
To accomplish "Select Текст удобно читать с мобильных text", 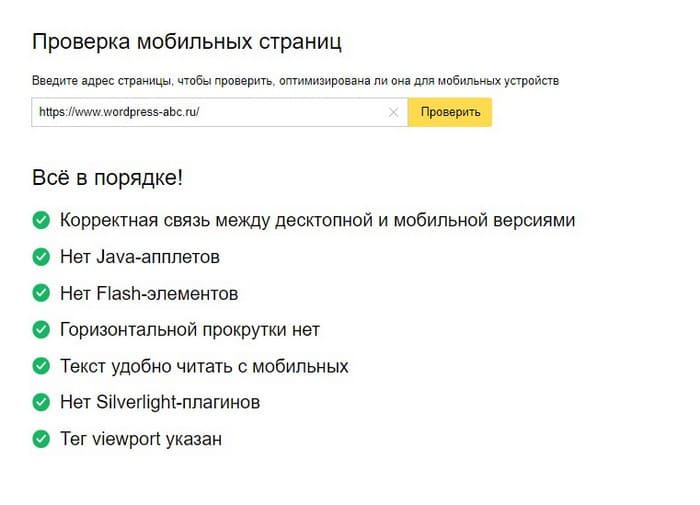I will tap(204, 367).
